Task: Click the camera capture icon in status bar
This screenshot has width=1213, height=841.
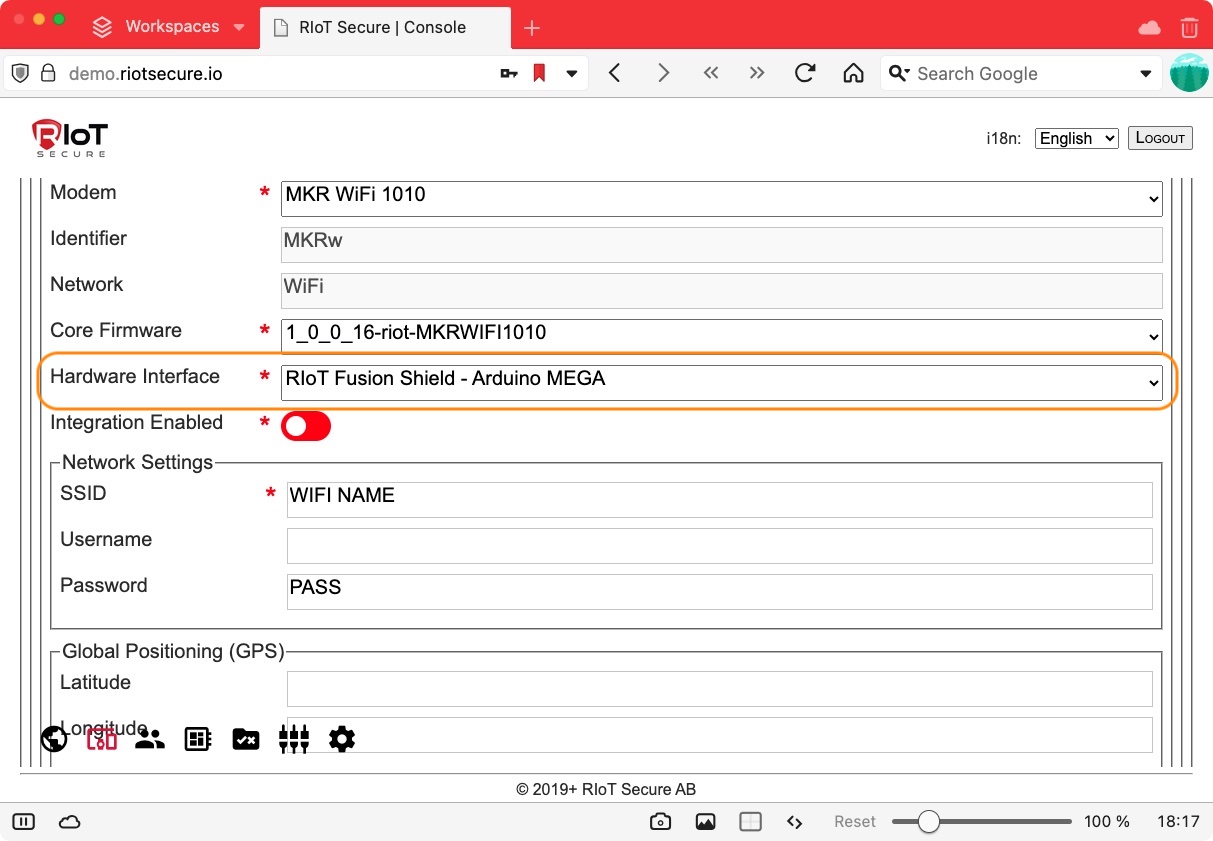Action: (x=660, y=822)
